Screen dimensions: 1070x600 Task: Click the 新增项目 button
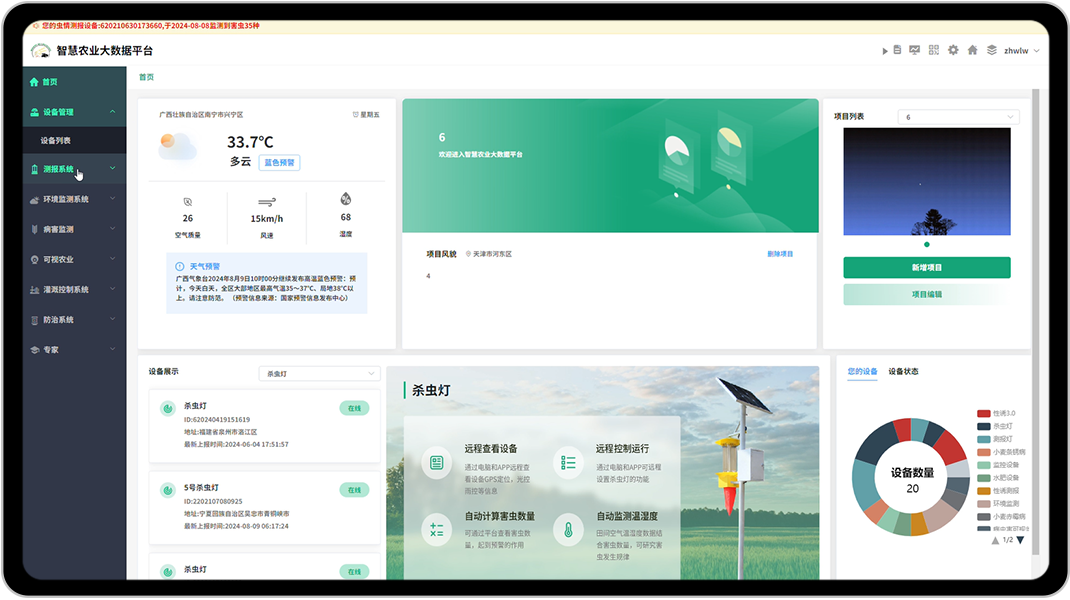[926, 268]
